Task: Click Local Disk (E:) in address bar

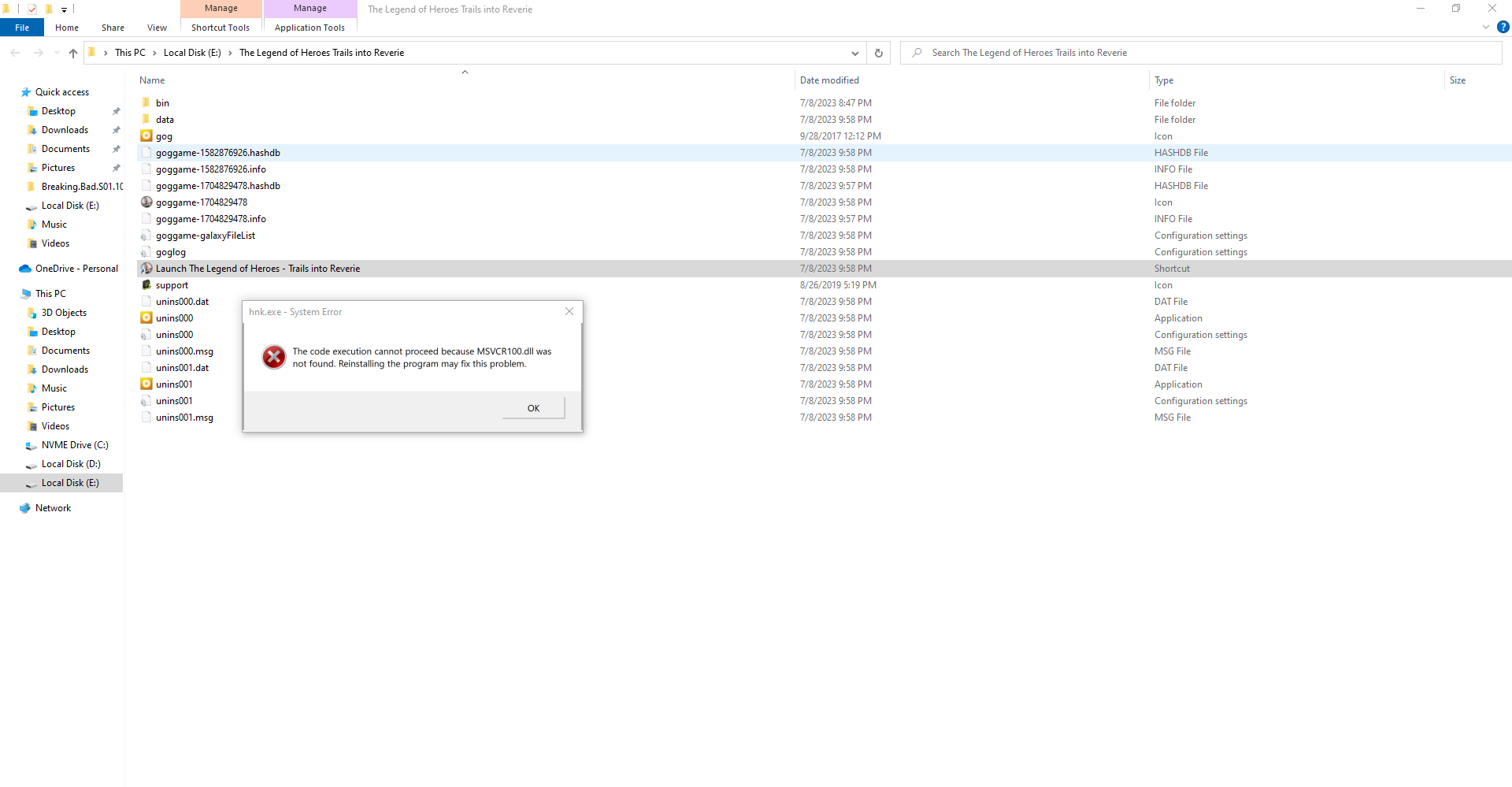Action: [192, 53]
